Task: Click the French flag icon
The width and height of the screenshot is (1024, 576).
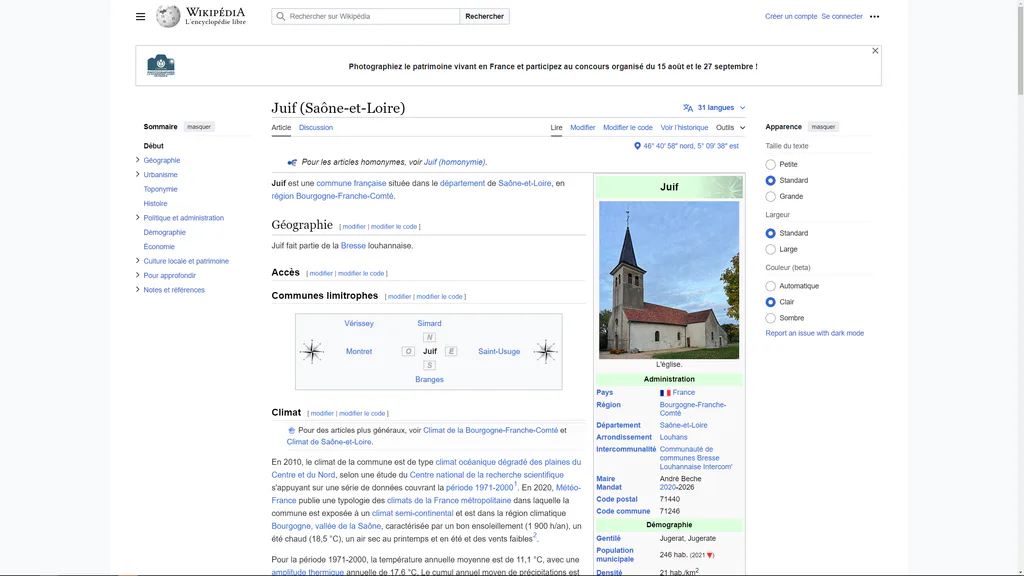Action: 665,393
